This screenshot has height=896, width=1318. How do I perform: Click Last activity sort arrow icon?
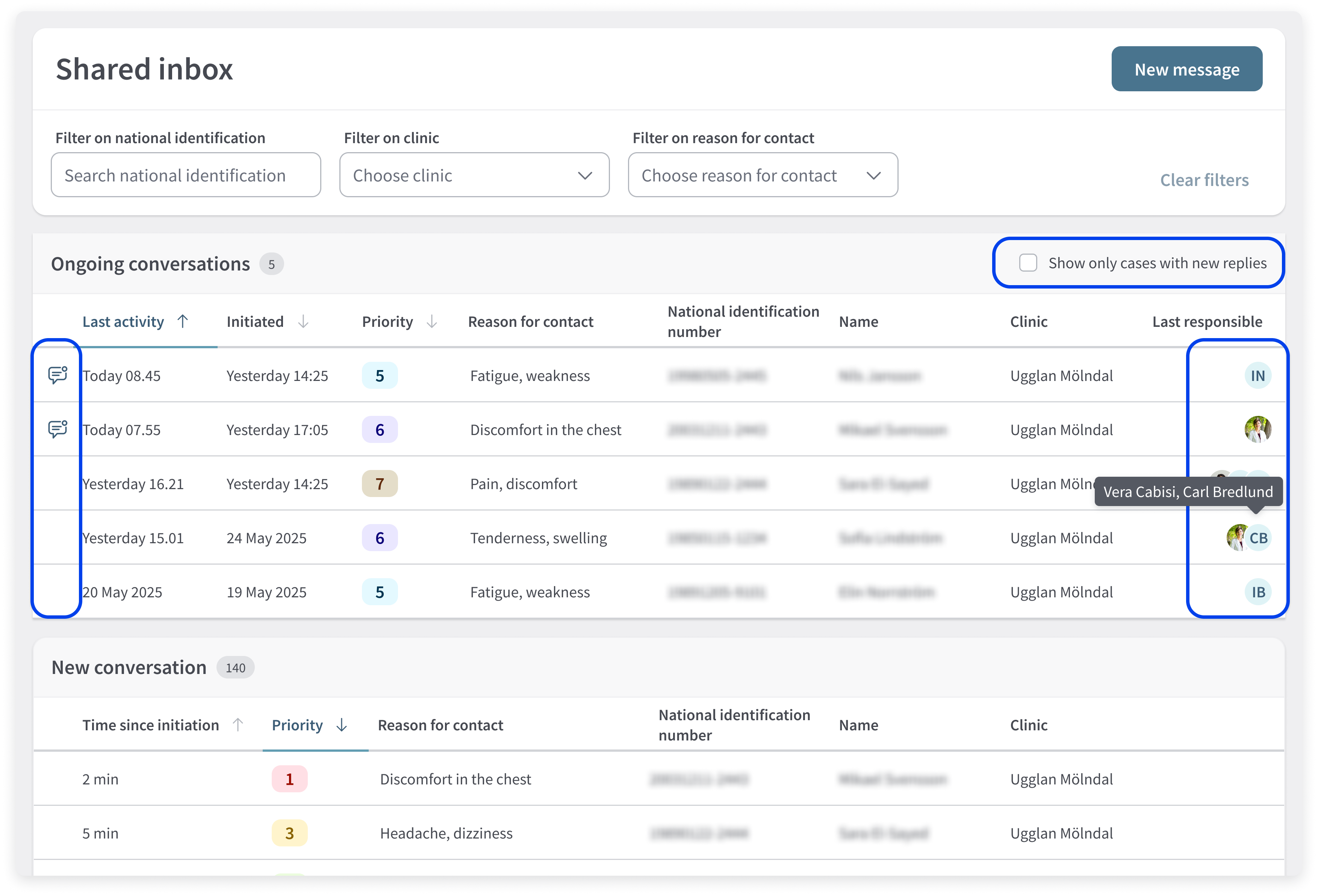click(183, 322)
